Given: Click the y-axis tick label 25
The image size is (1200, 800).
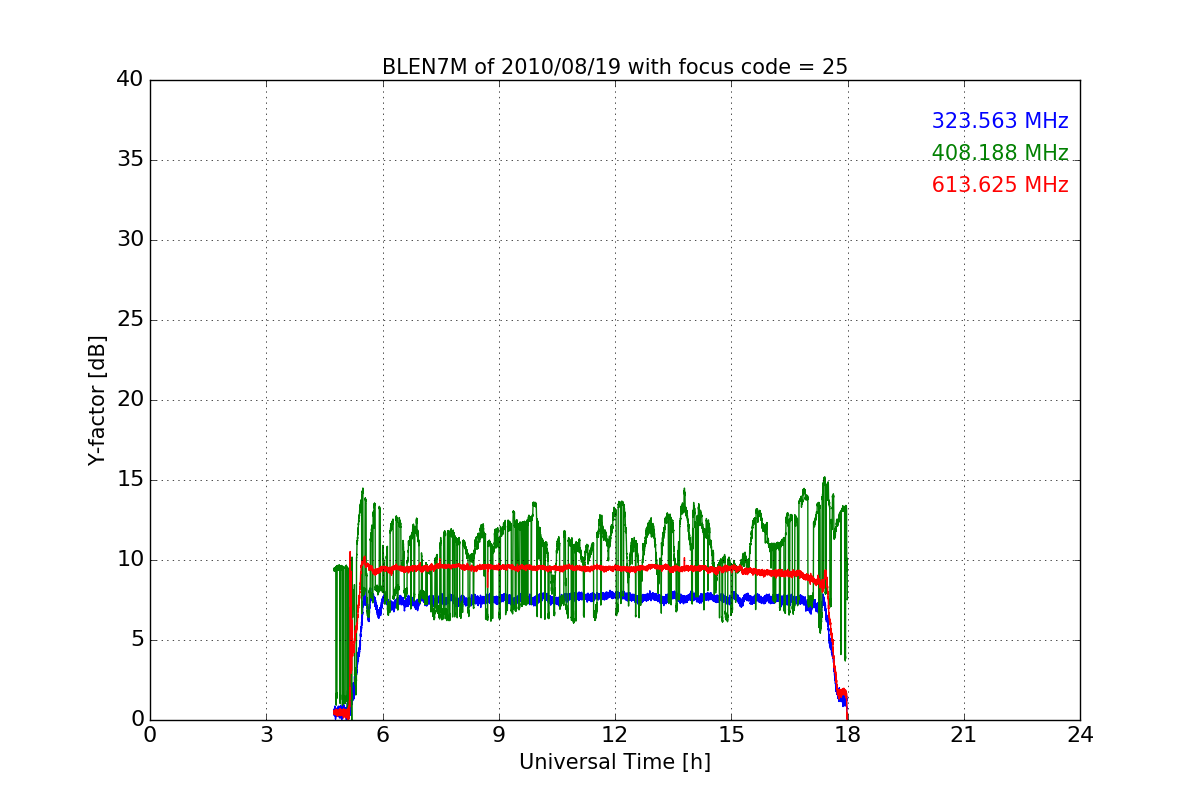Looking at the screenshot, I should (x=130, y=320).
